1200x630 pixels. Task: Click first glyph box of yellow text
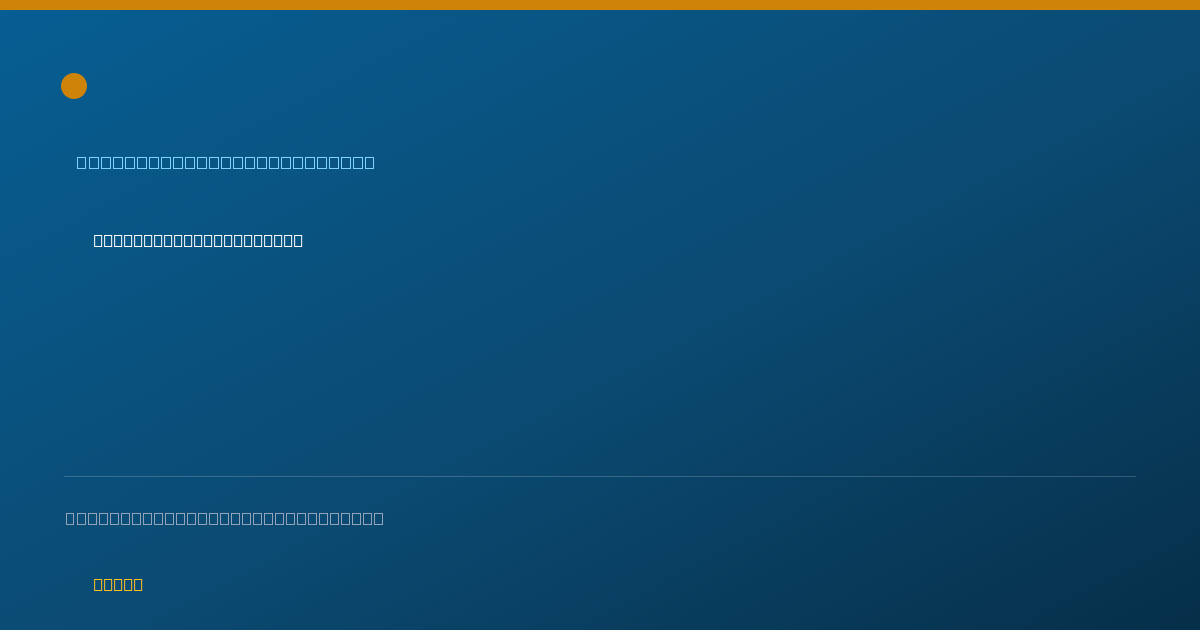pyautogui.click(x=98, y=584)
